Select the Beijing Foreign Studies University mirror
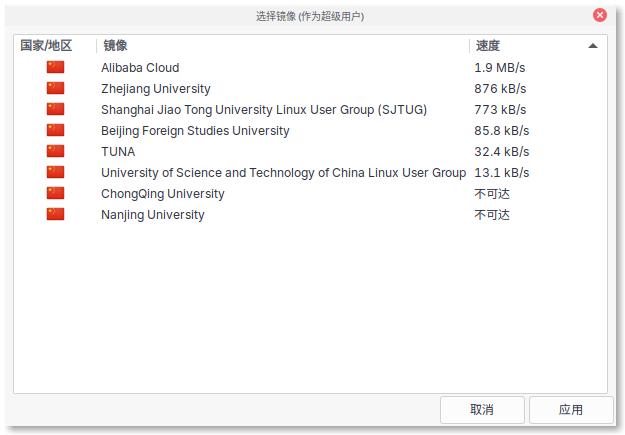 (x=195, y=131)
